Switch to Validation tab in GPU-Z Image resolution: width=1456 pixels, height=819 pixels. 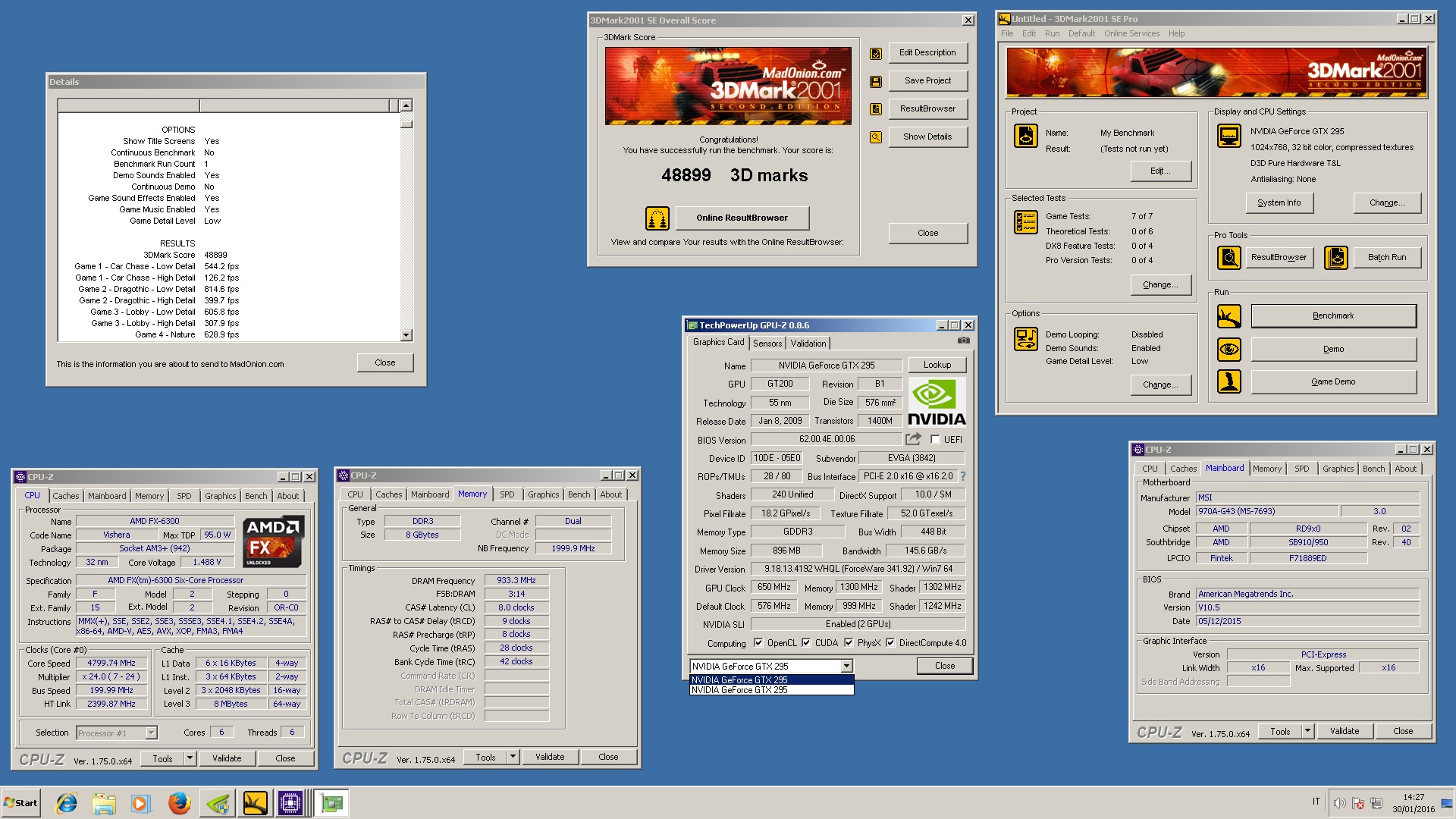pyautogui.click(x=808, y=344)
